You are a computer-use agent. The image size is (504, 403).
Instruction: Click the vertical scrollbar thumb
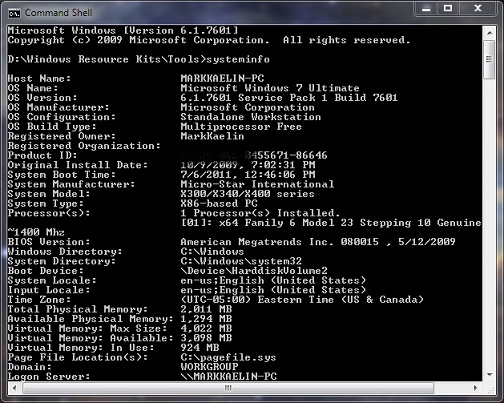(x=489, y=60)
